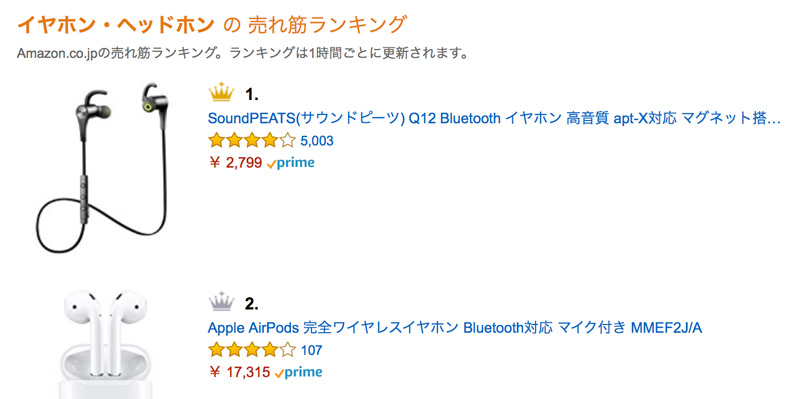This screenshot has width=800, height=399.
Task: Click the イヤホン・ヘッドホン category heading
Action: (115, 24)
